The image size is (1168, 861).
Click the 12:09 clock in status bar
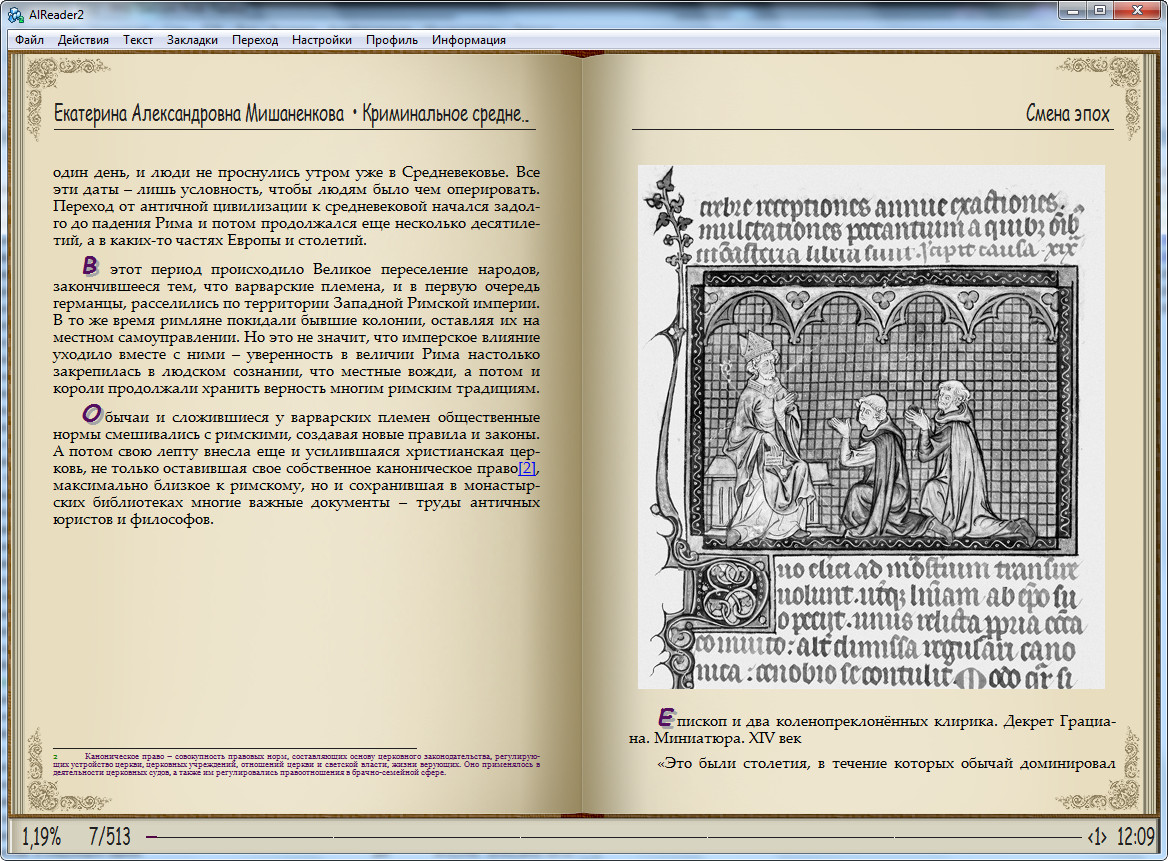[1135, 837]
